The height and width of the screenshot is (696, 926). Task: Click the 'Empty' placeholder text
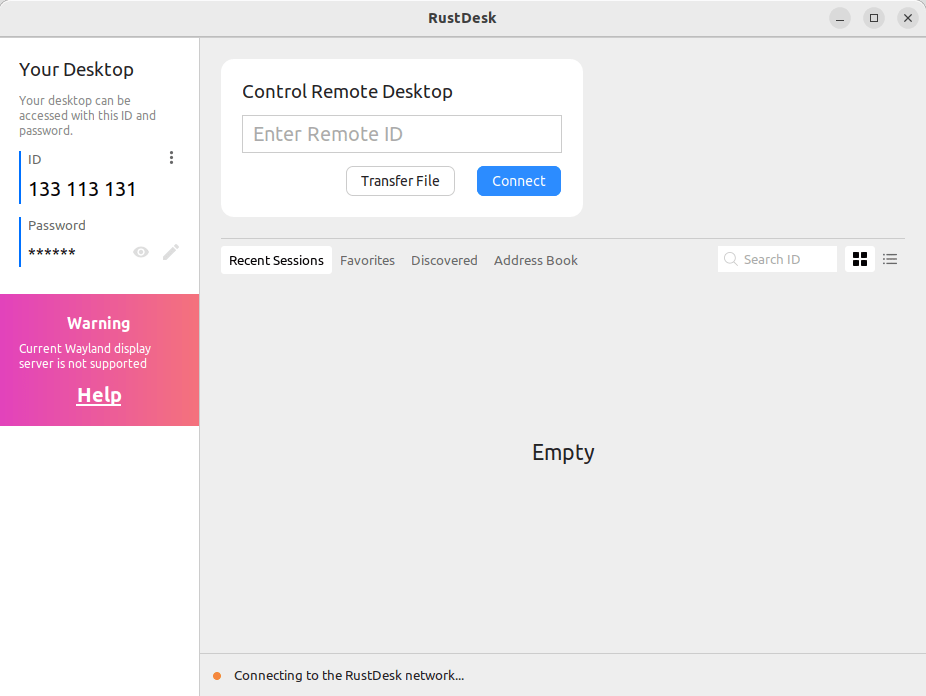click(563, 453)
